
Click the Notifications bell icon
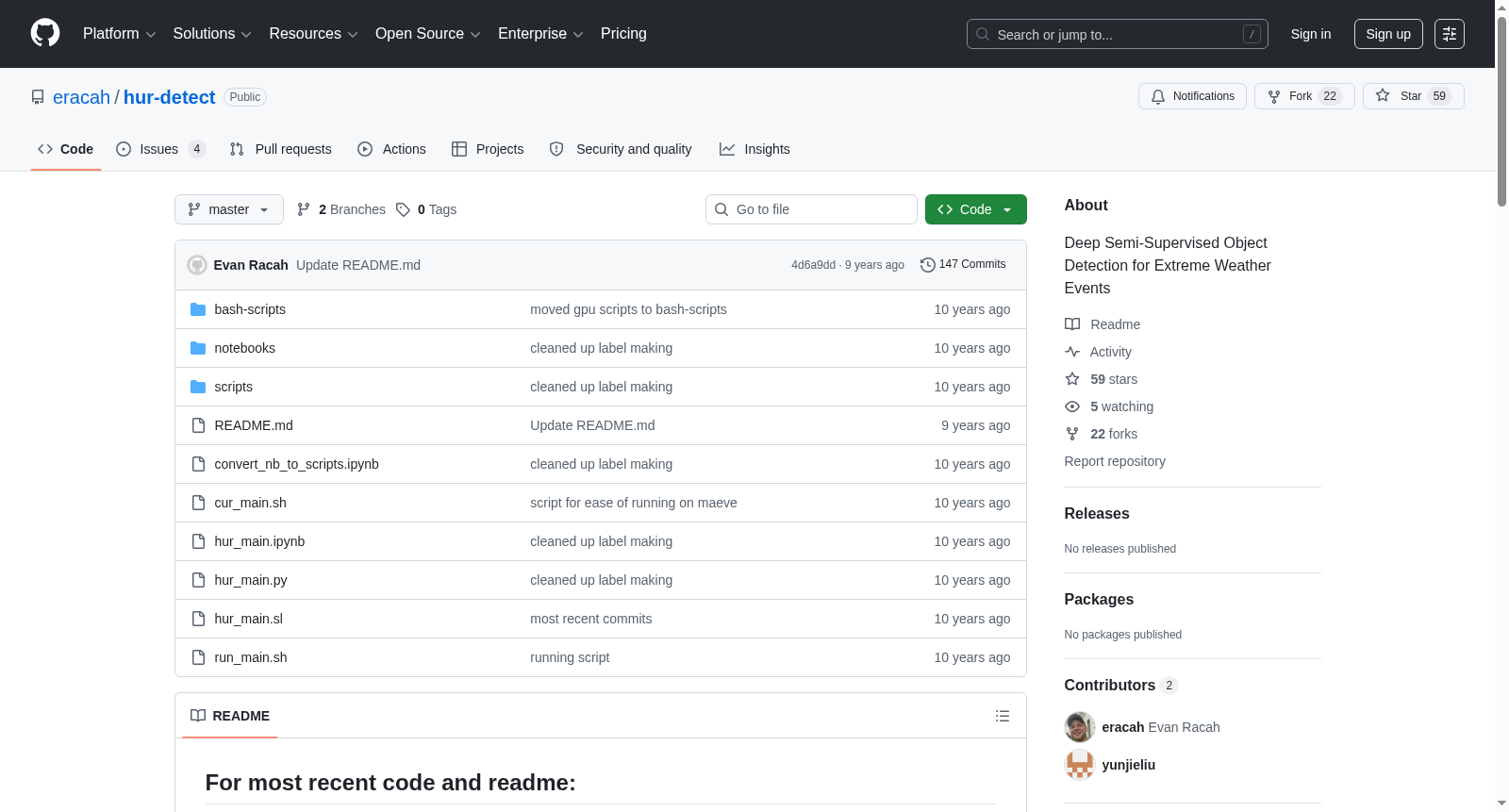pyautogui.click(x=1158, y=96)
